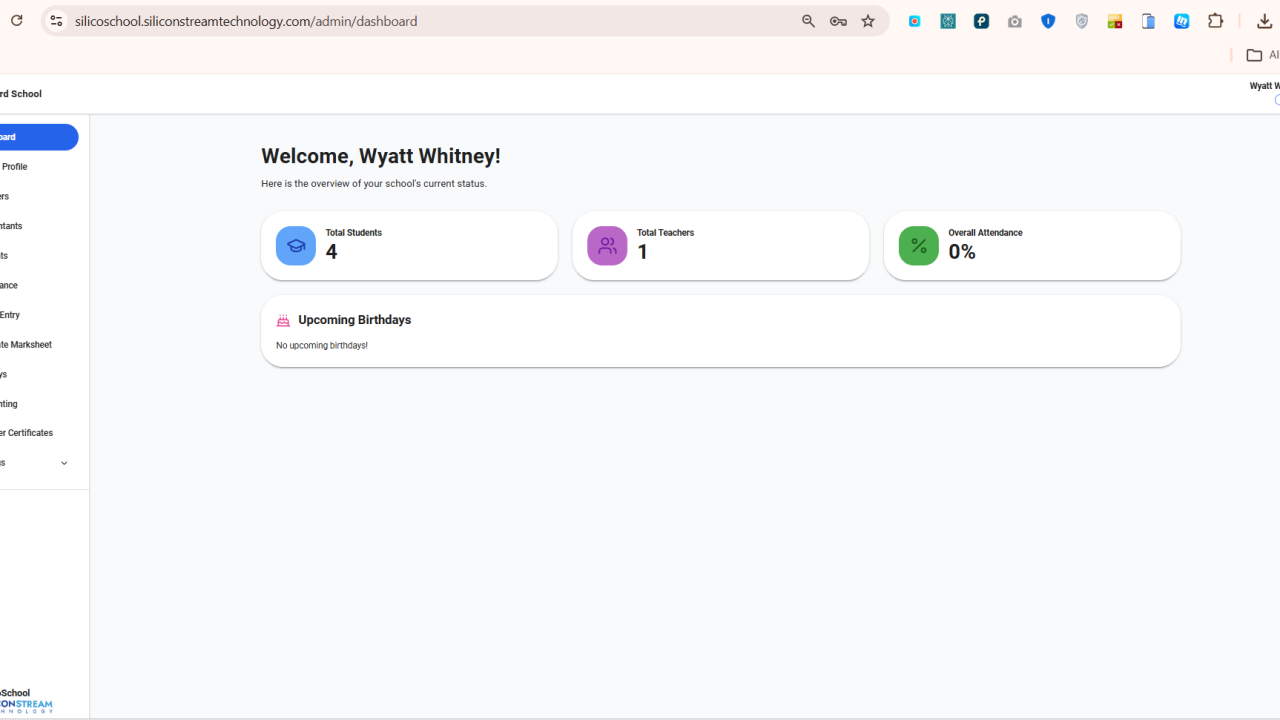Open the zoom magnifier icon in address bar
Viewport: 1280px width, 720px height.
click(808, 21)
